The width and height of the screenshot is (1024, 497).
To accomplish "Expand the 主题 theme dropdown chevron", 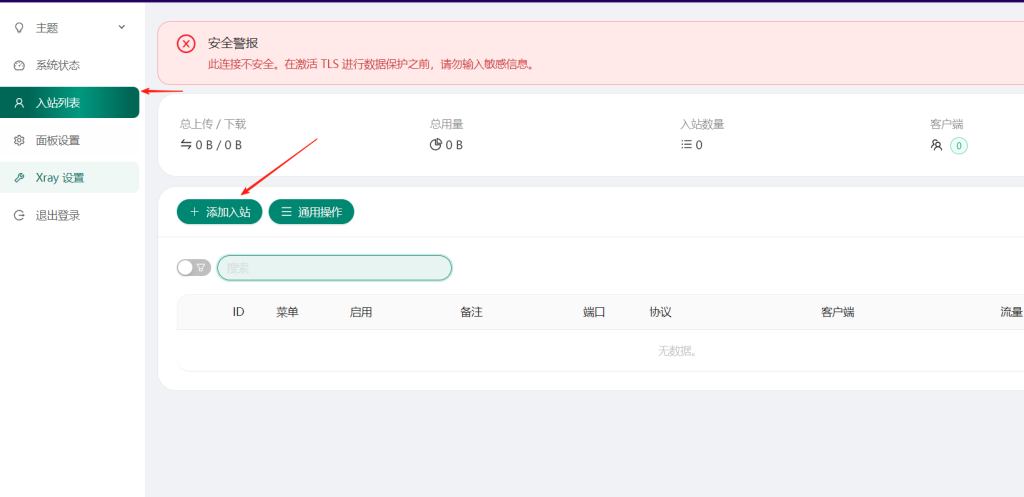I will coord(122,27).
